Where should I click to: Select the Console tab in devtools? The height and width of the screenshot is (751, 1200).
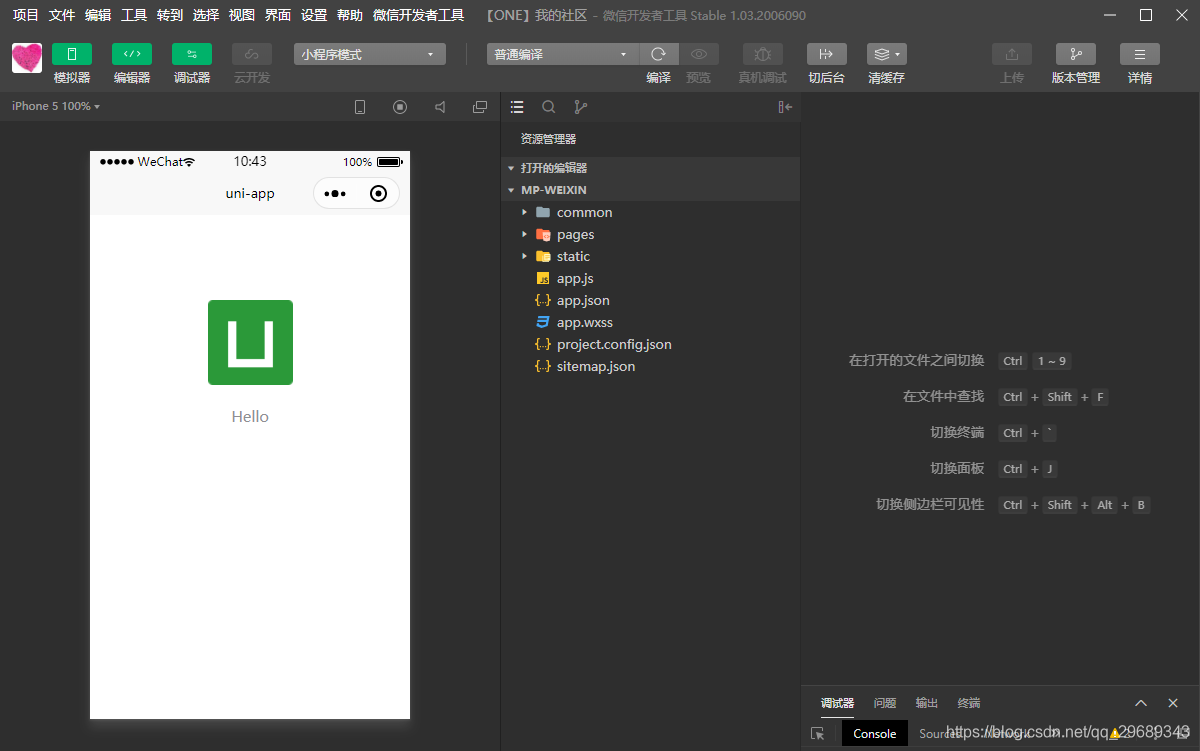coord(875,733)
